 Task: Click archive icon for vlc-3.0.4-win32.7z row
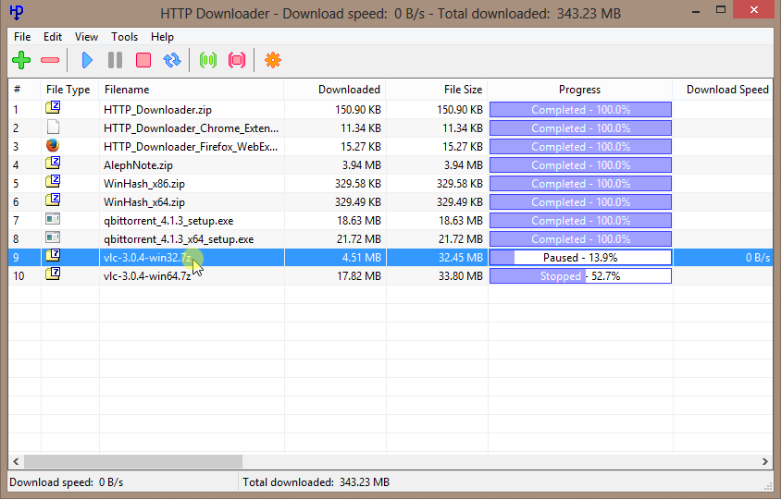coord(53,255)
